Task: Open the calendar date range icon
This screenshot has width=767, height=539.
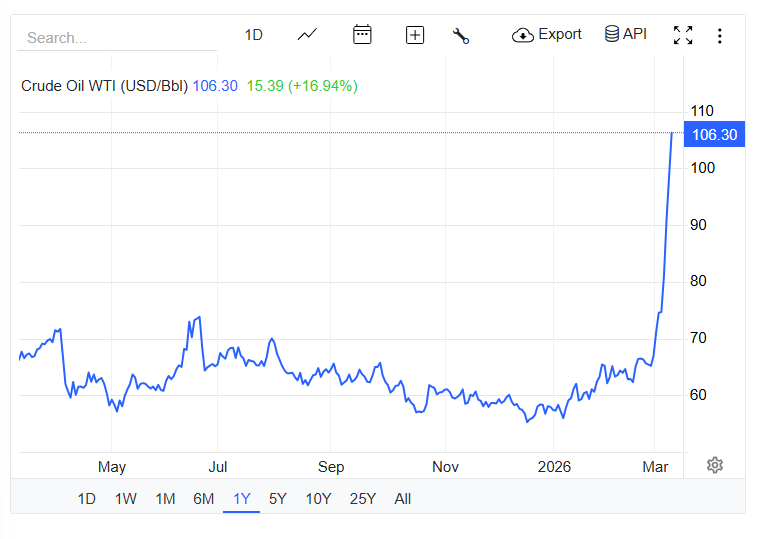Action: click(362, 35)
